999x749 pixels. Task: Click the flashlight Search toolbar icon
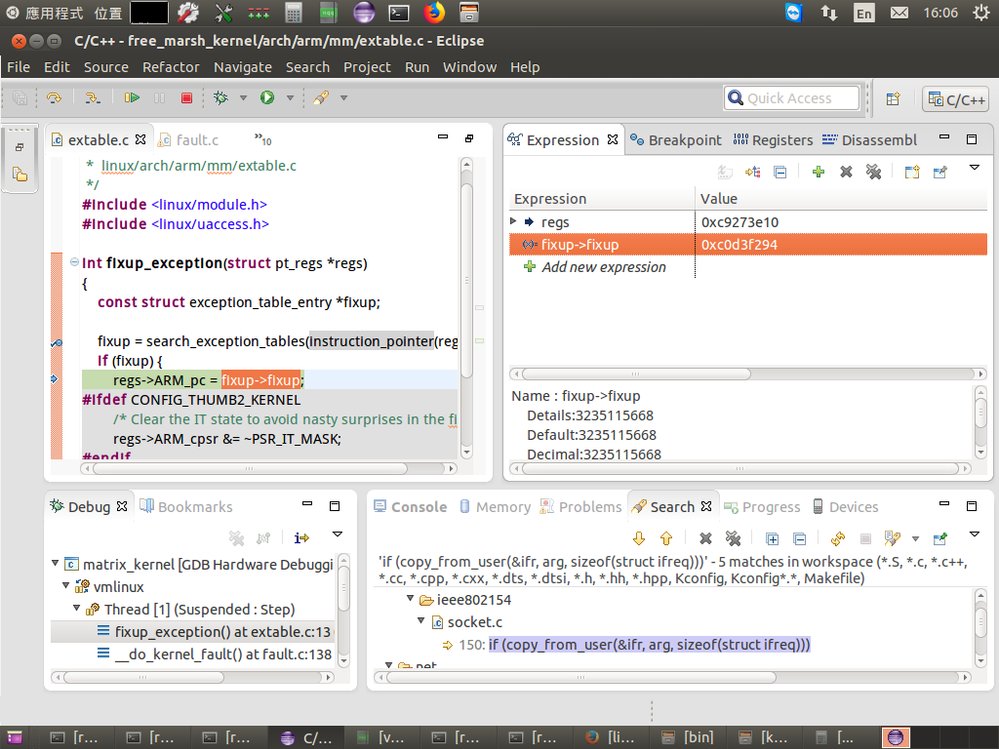(320, 97)
